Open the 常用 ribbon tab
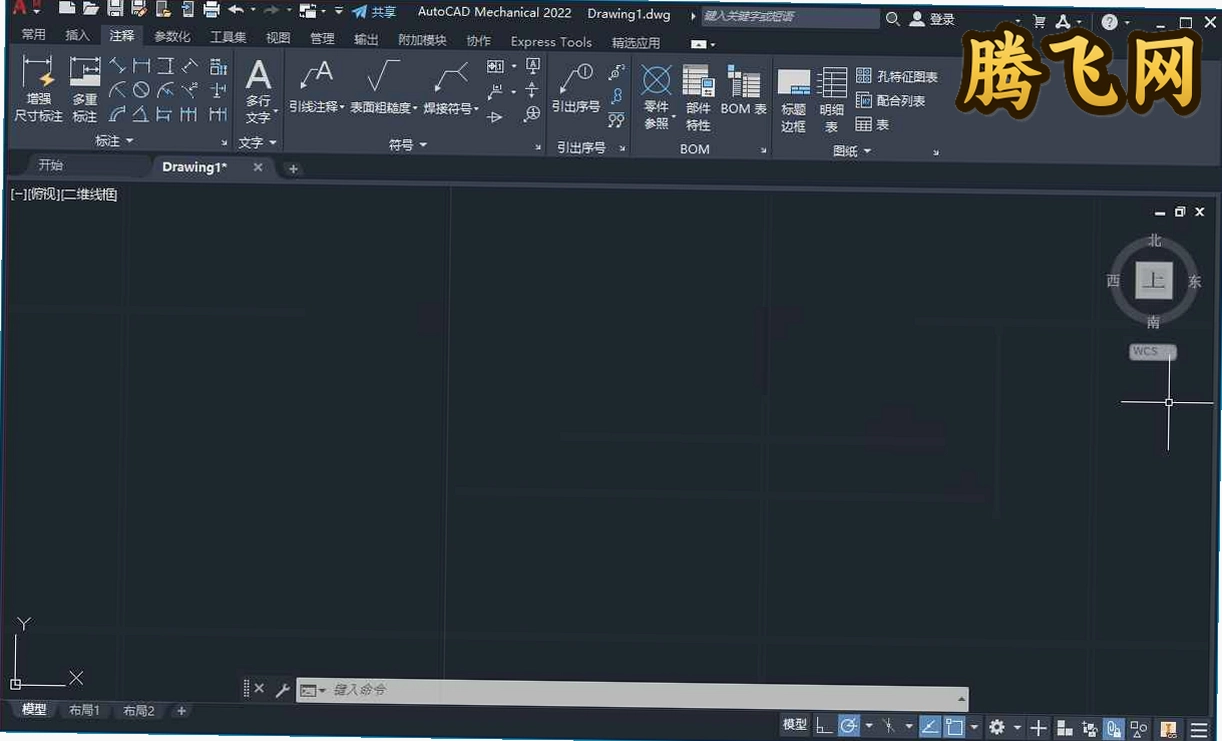 pos(34,35)
